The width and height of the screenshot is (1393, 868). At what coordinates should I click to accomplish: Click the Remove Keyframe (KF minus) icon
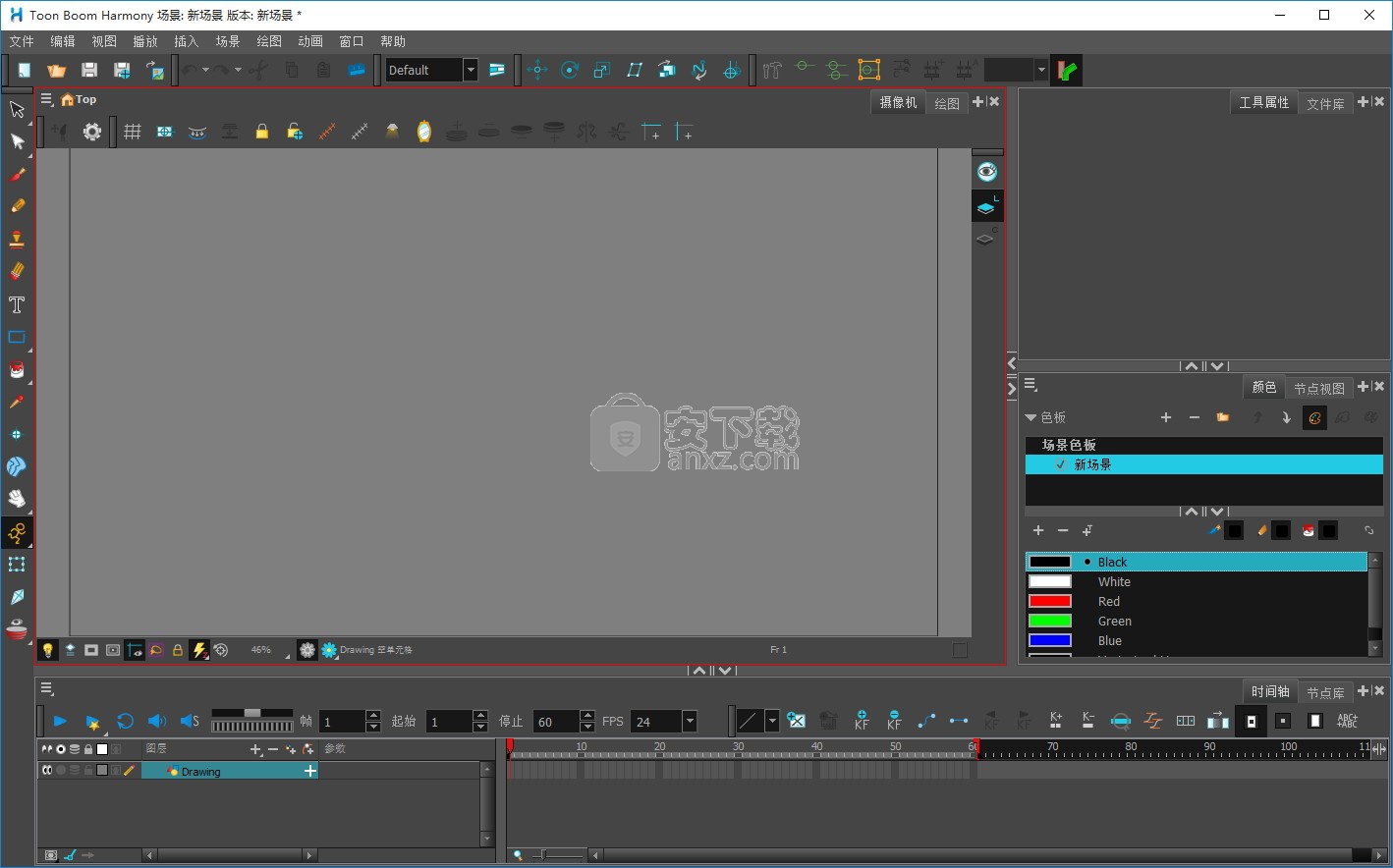[894, 721]
